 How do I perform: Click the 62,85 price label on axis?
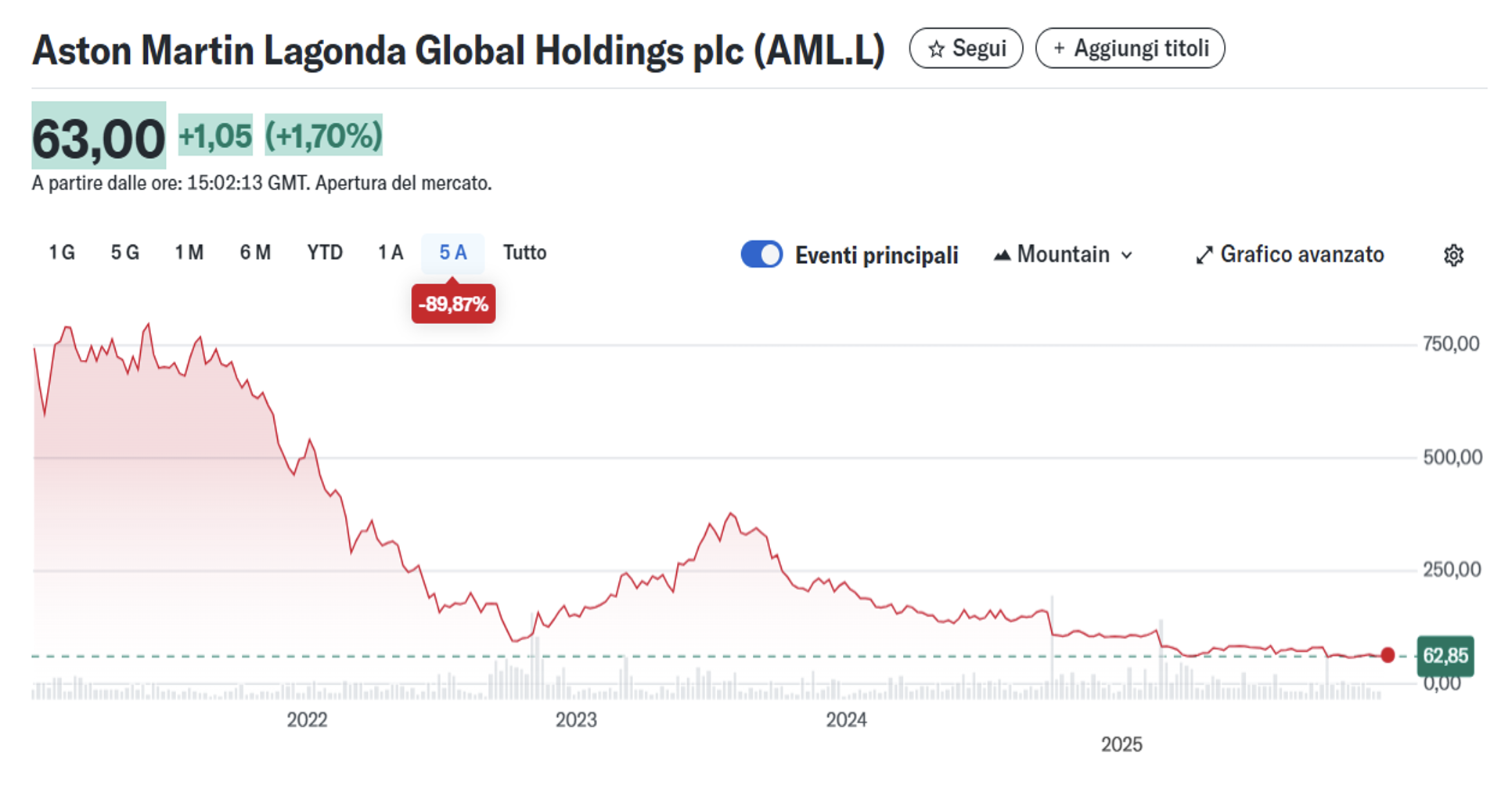pyautogui.click(x=1445, y=656)
